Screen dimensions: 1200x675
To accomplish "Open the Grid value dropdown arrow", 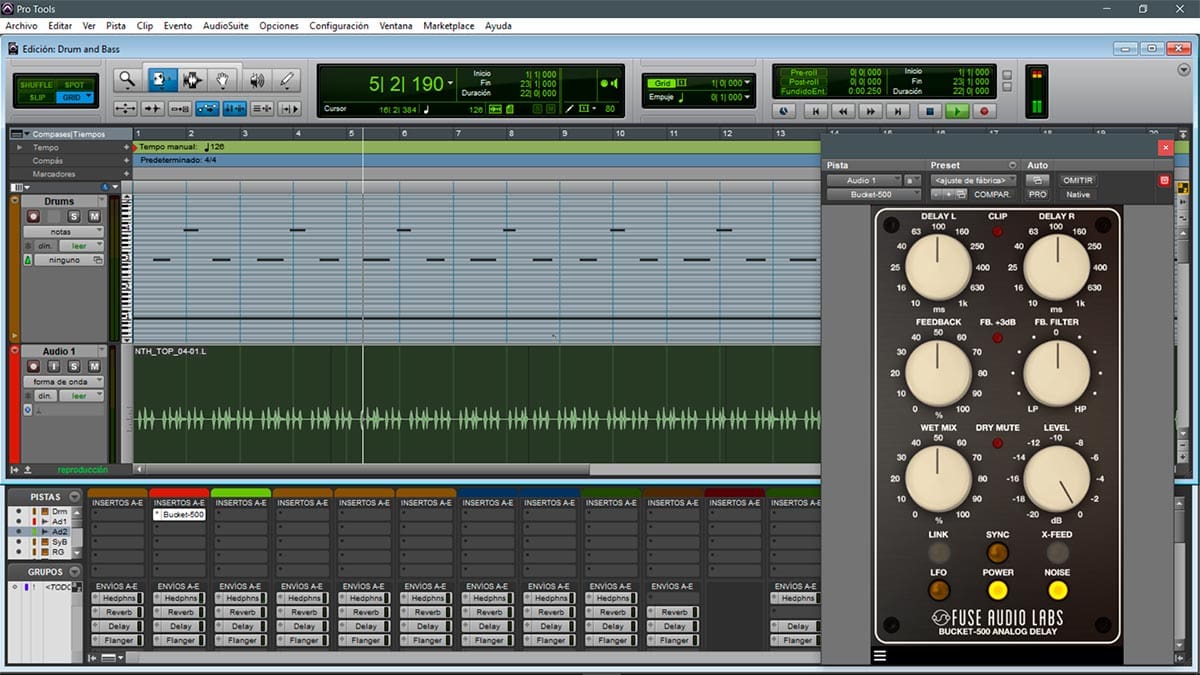I will tap(749, 83).
